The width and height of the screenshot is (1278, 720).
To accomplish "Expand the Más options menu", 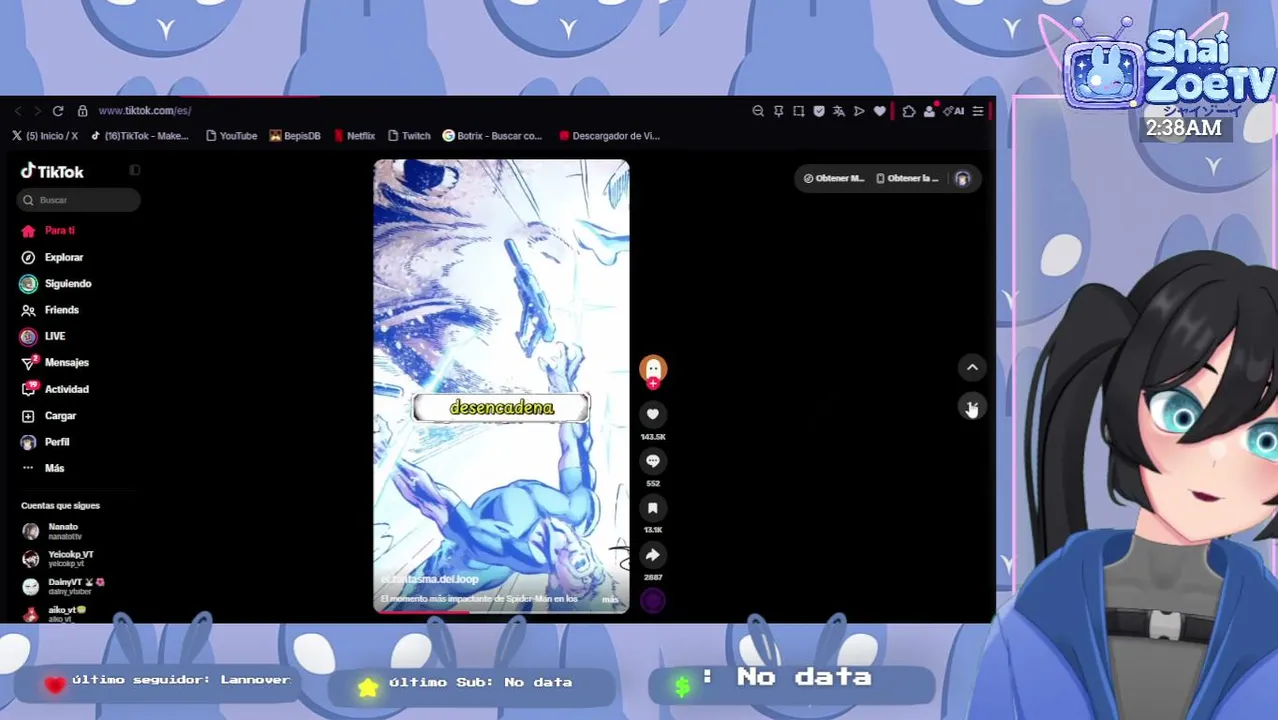I will (43, 468).
